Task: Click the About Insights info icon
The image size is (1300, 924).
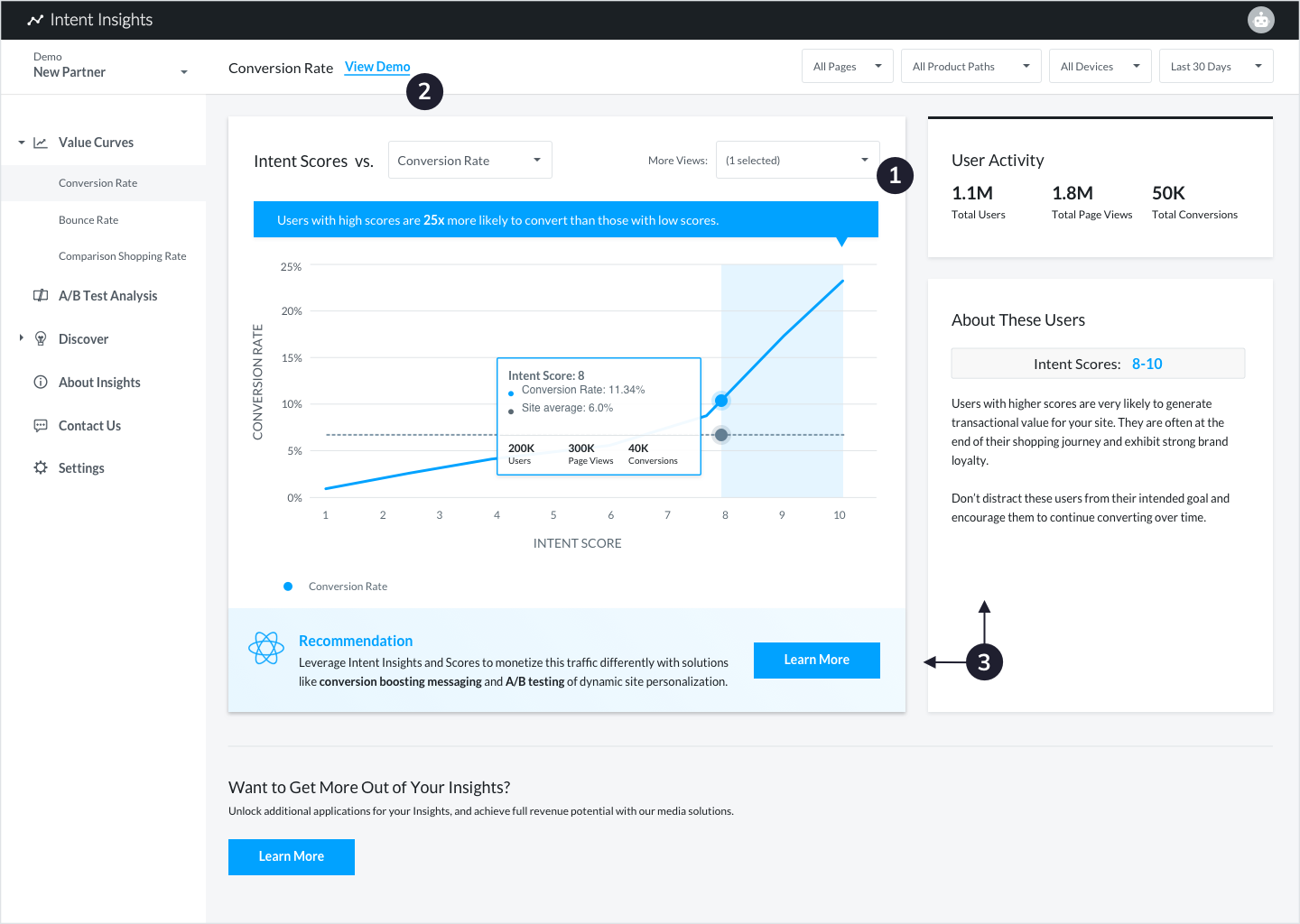Action: point(41,383)
